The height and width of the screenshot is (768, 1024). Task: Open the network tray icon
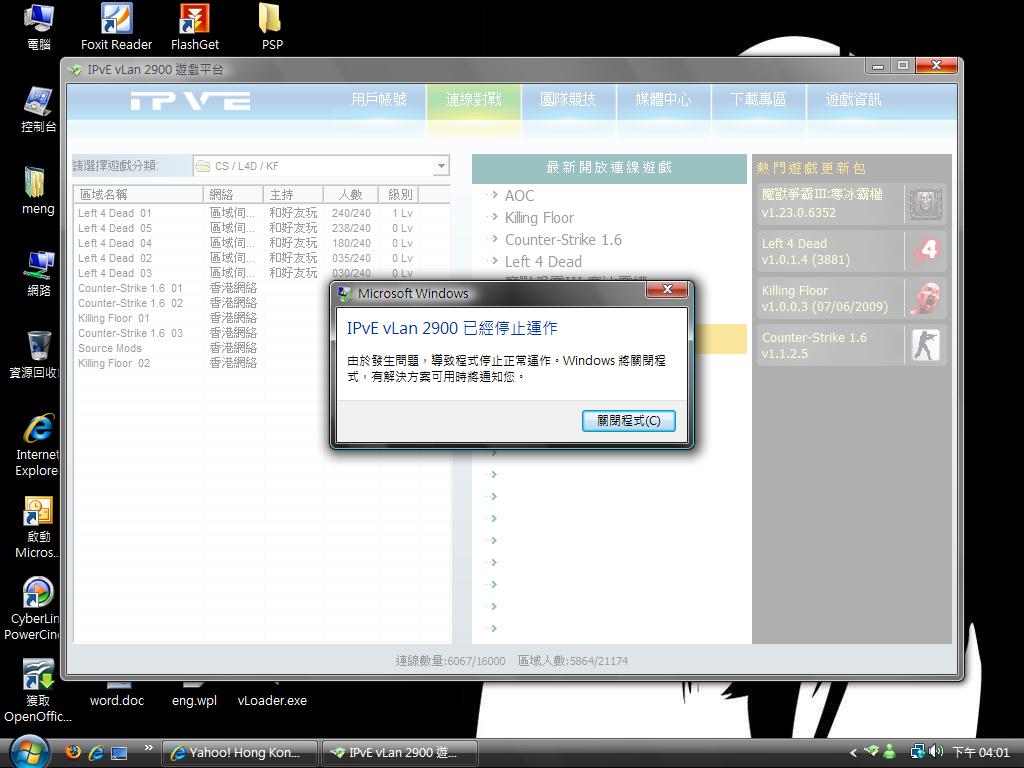pos(918,752)
